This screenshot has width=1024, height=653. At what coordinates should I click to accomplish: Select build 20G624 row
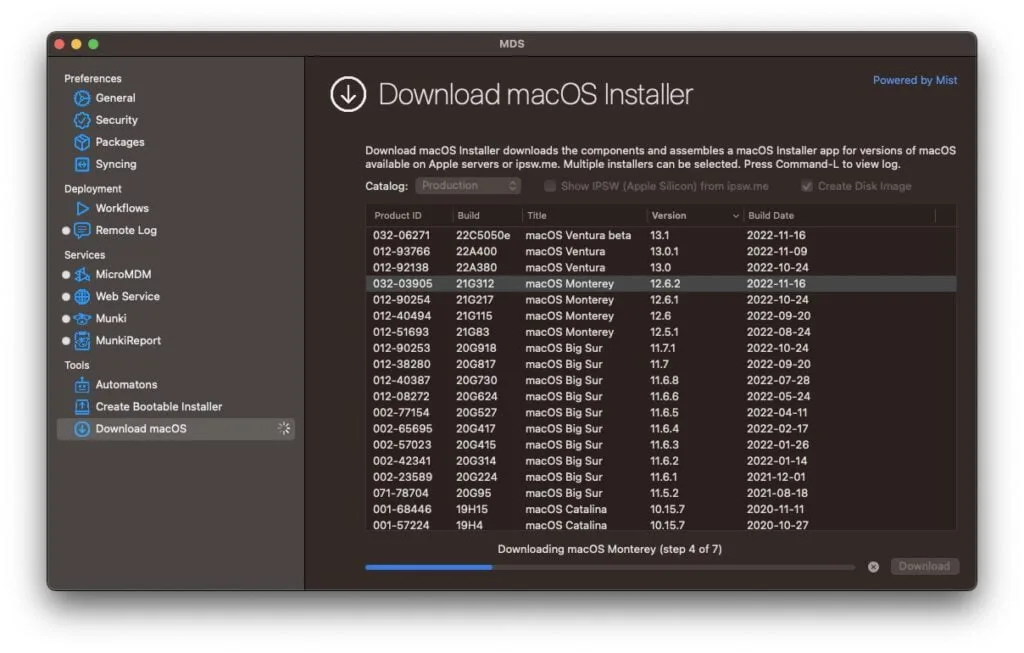click(x=661, y=397)
